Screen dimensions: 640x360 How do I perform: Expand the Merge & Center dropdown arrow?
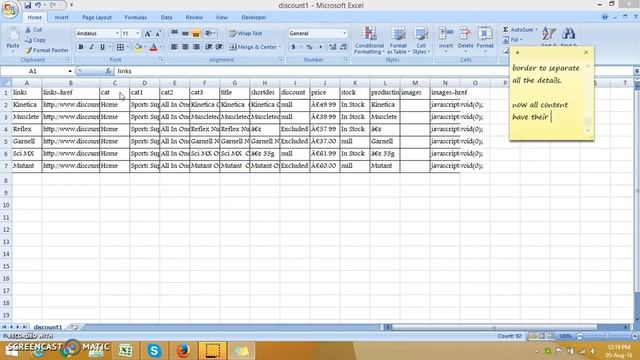click(280, 47)
